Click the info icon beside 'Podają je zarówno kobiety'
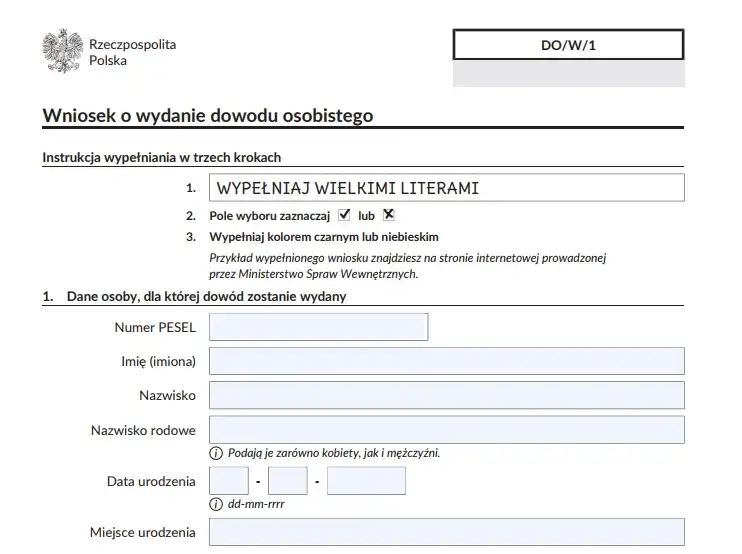Screen dimensions: 742x554 216,453
